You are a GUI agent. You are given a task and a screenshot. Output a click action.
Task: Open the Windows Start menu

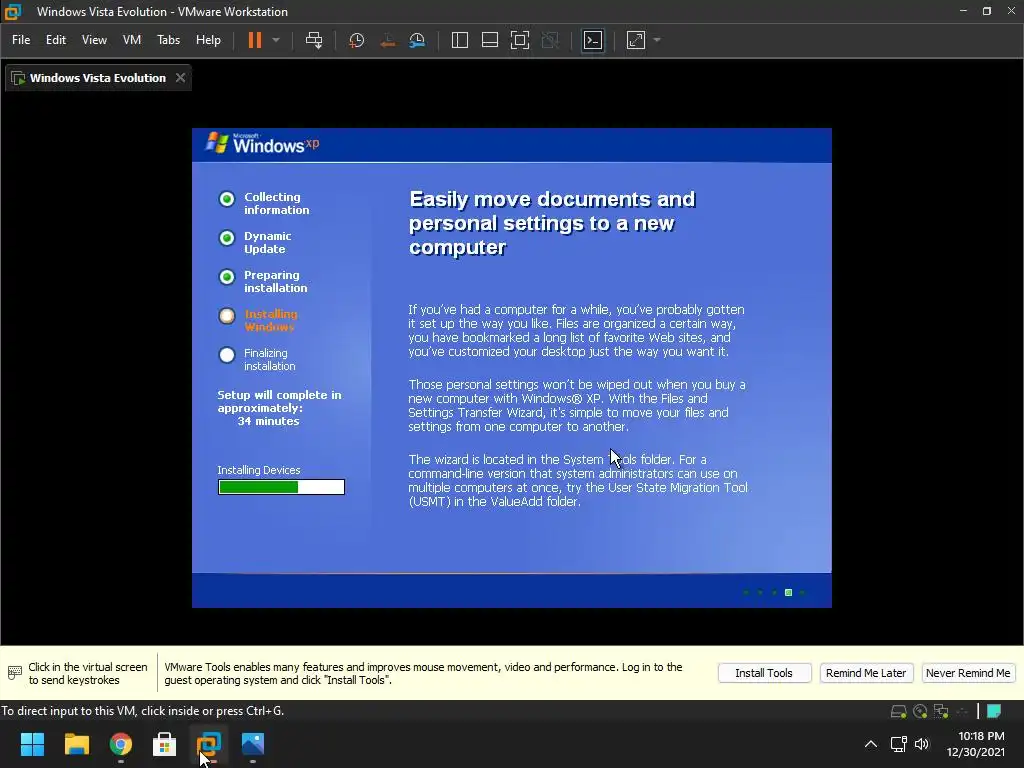click(32, 744)
